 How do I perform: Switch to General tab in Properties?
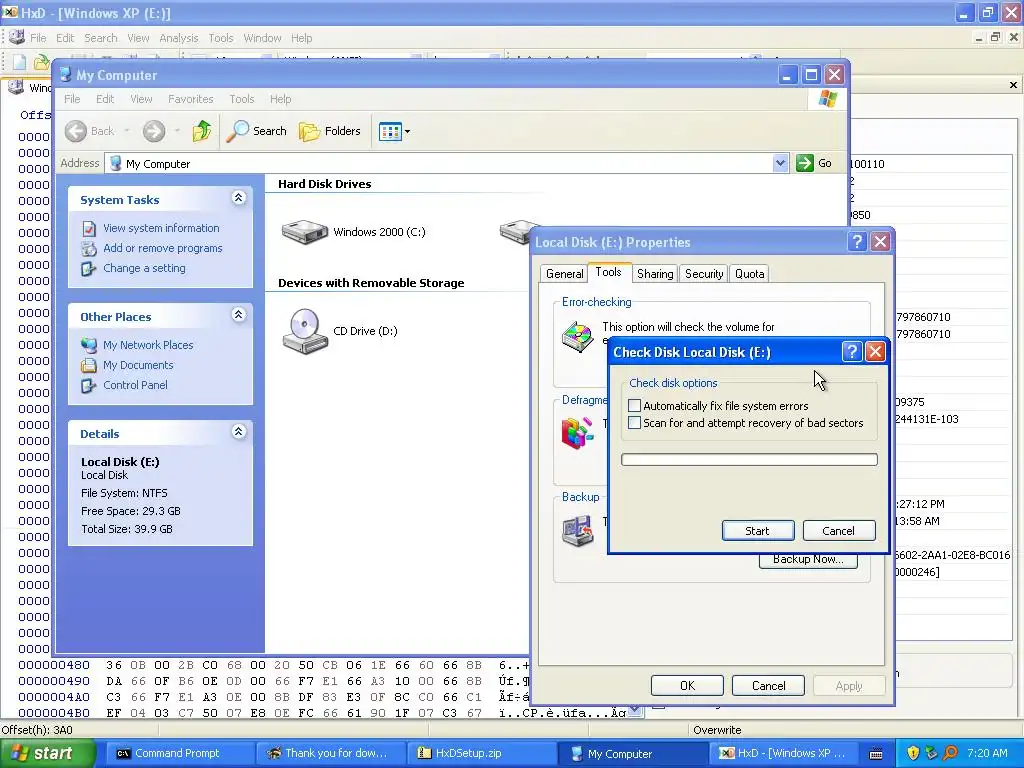pos(564,274)
